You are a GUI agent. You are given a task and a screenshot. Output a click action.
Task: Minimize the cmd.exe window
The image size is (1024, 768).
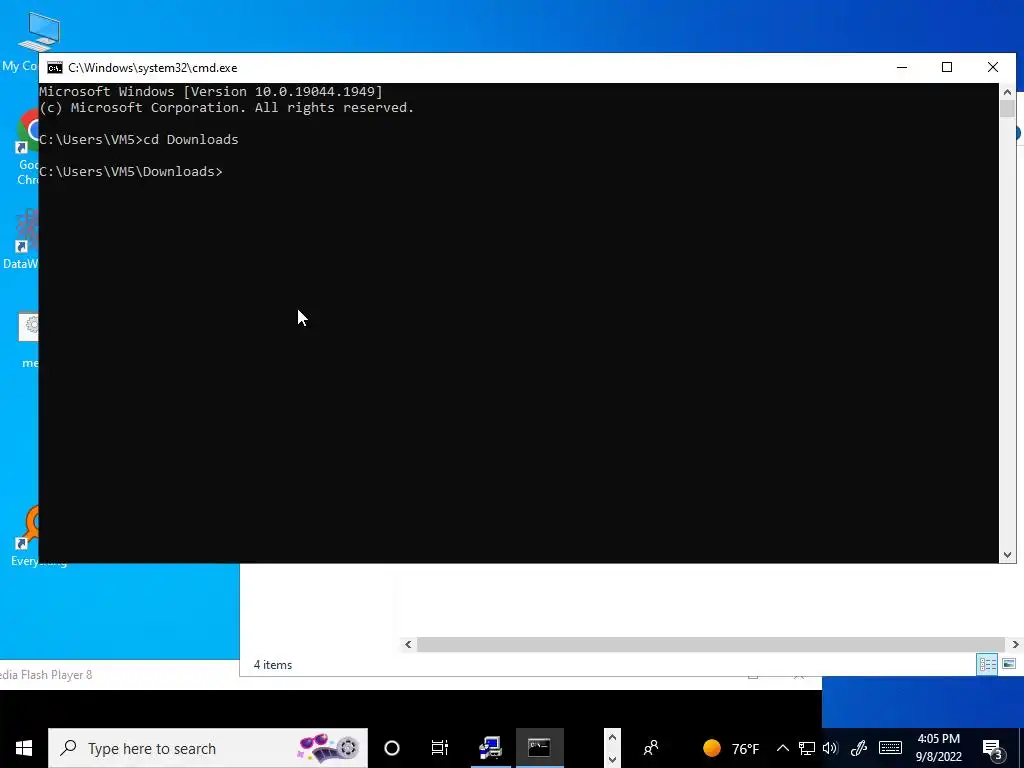coord(902,67)
